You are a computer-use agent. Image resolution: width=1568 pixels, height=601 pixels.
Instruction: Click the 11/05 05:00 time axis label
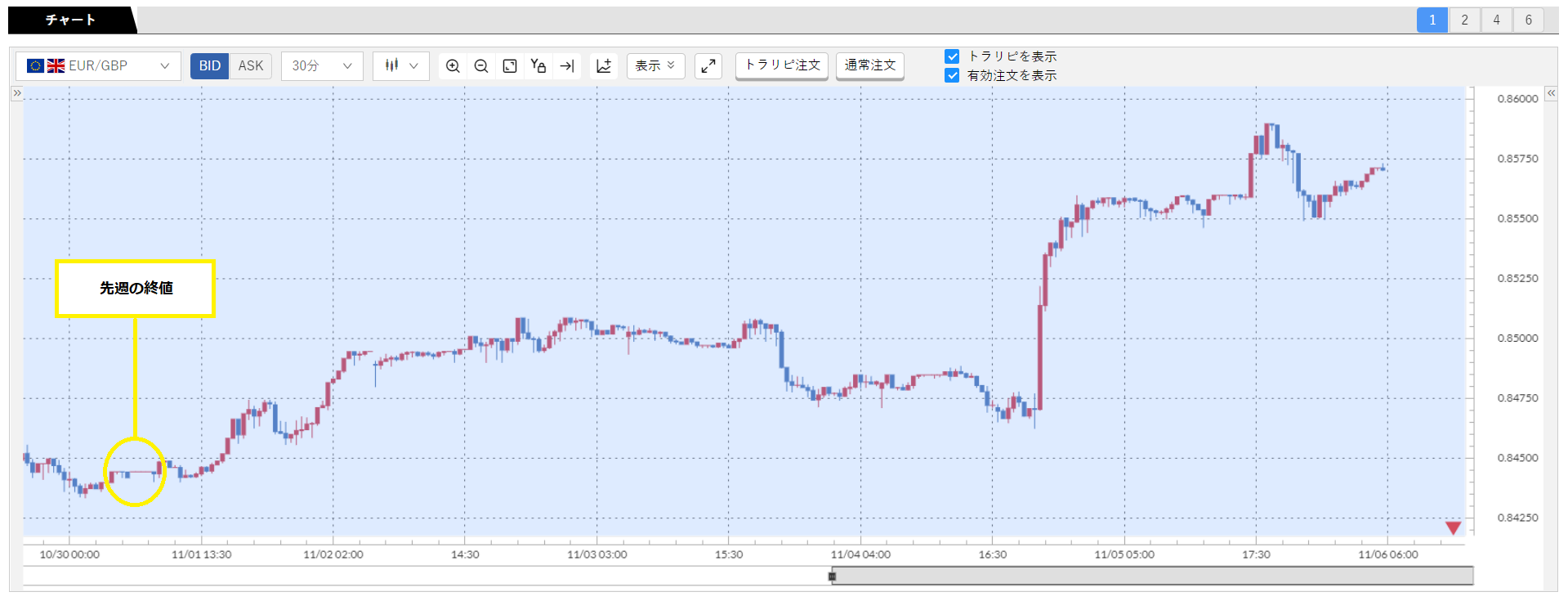click(1124, 554)
